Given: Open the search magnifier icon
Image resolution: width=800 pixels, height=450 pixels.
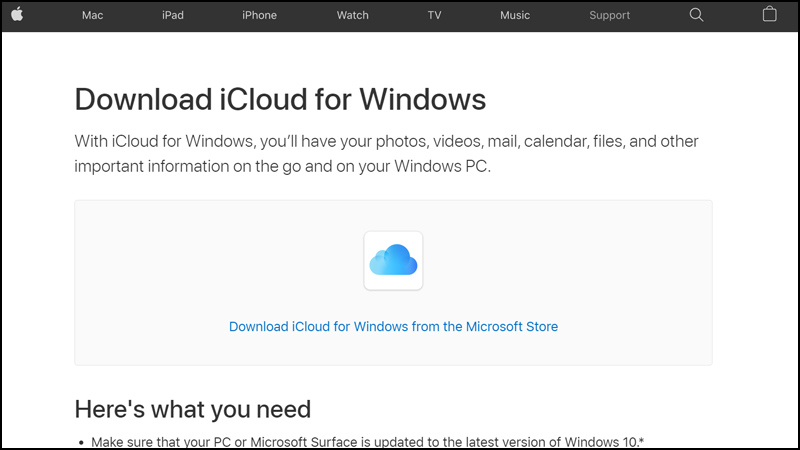Looking at the screenshot, I should point(697,15).
